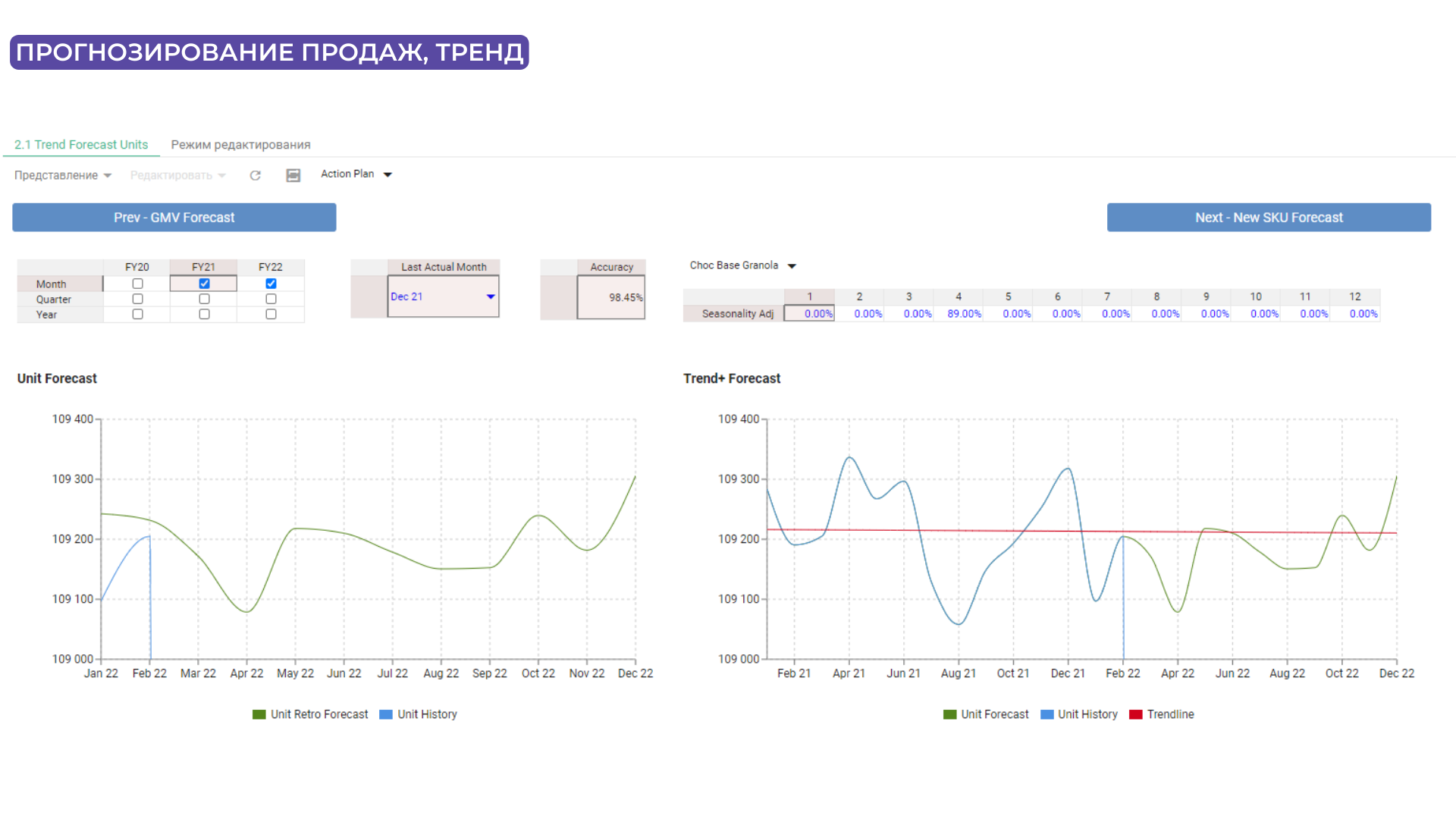Click blue Unit History legend icon in Trend+ chart
Viewport: 1456px width, 819px height.
pyautogui.click(x=1047, y=714)
